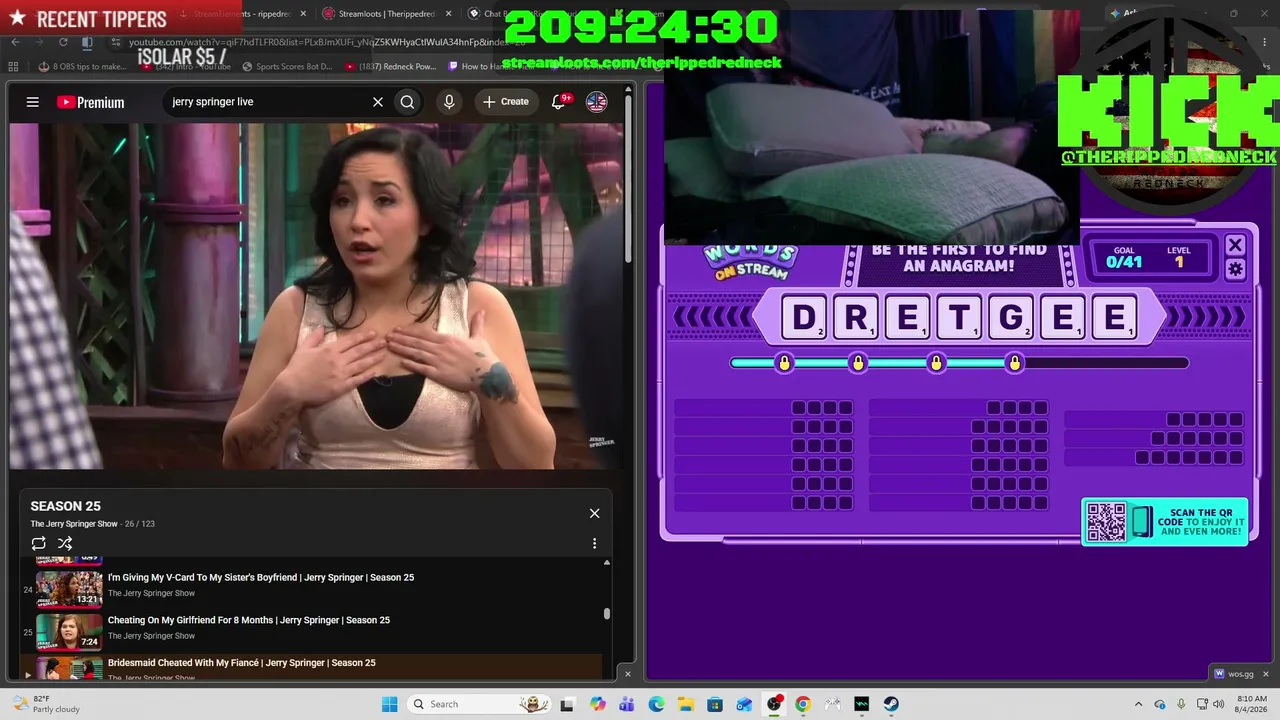
Task: Close the small overlay X below playlist
Action: click(628, 674)
